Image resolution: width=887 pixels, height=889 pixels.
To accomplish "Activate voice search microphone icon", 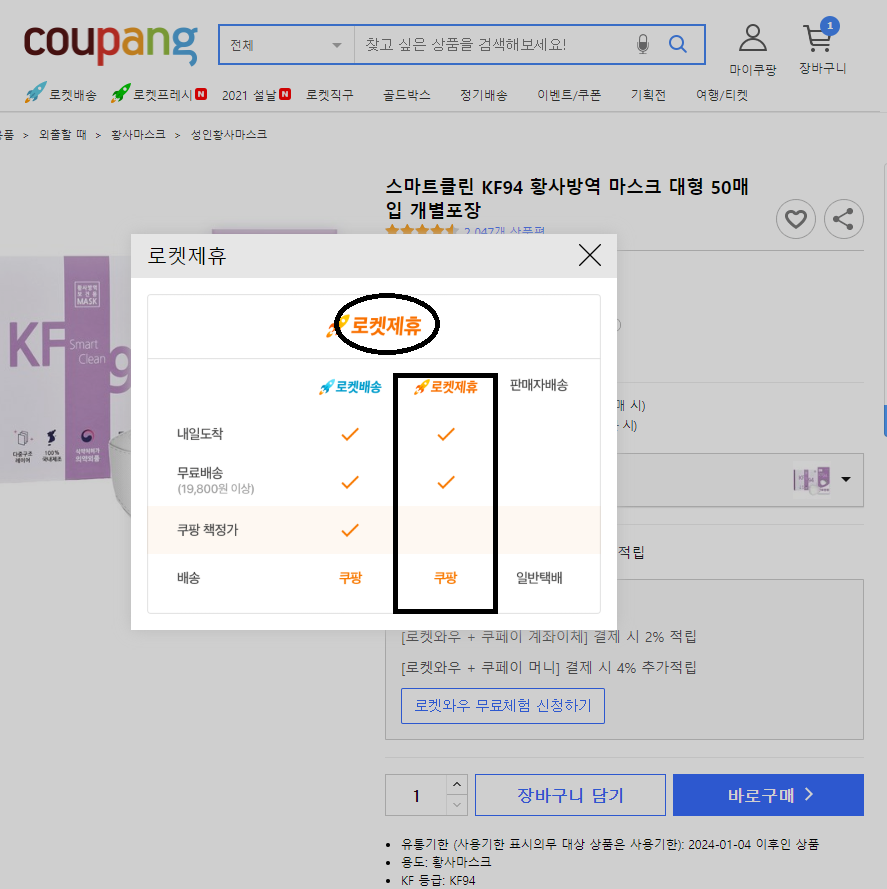I will [x=643, y=44].
